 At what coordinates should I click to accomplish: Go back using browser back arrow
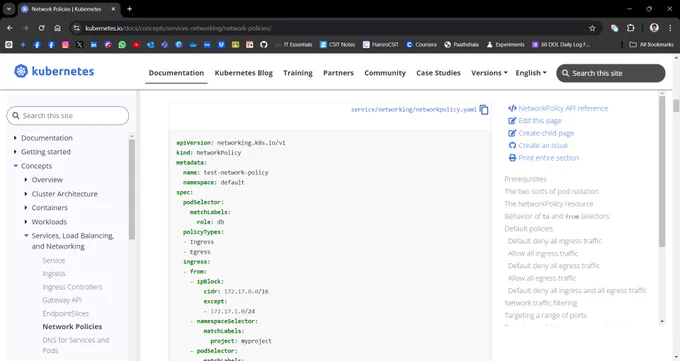tap(10, 28)
